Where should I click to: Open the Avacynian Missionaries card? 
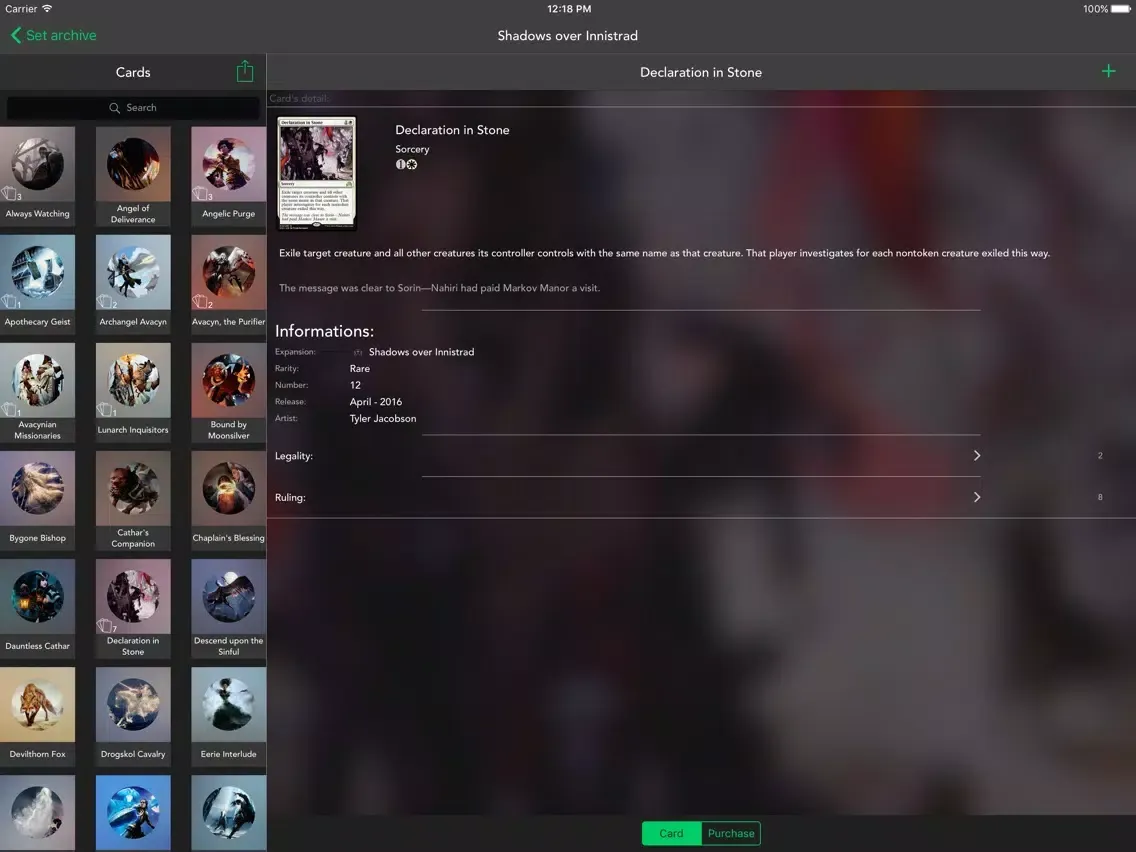click(38, 392)
